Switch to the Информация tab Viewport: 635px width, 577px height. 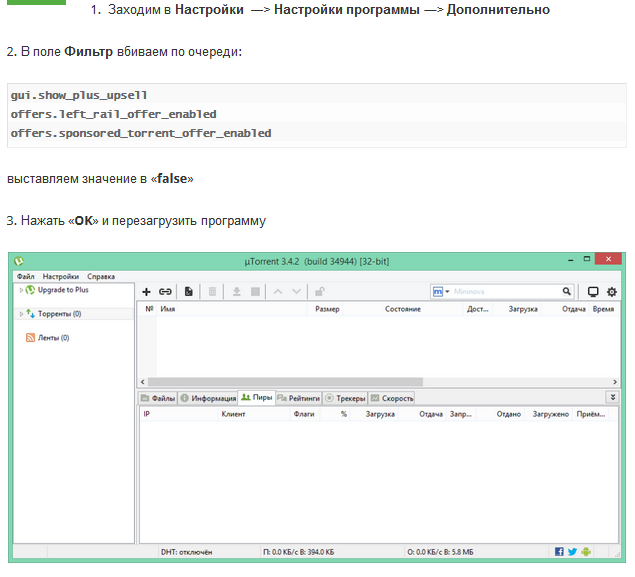click(208, 398)
